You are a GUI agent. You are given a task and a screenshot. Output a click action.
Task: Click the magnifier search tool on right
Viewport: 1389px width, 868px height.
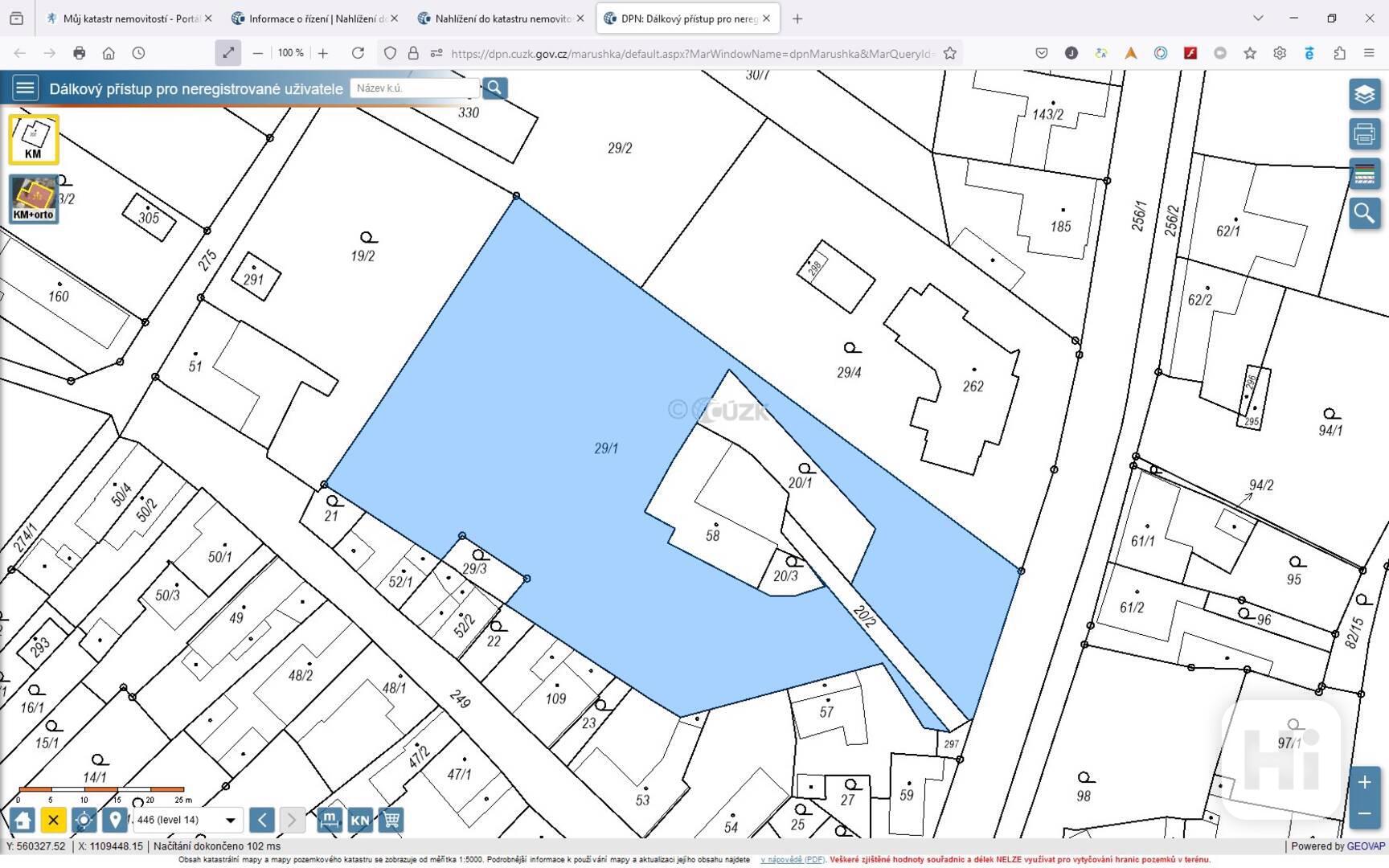coord(1364,213)
